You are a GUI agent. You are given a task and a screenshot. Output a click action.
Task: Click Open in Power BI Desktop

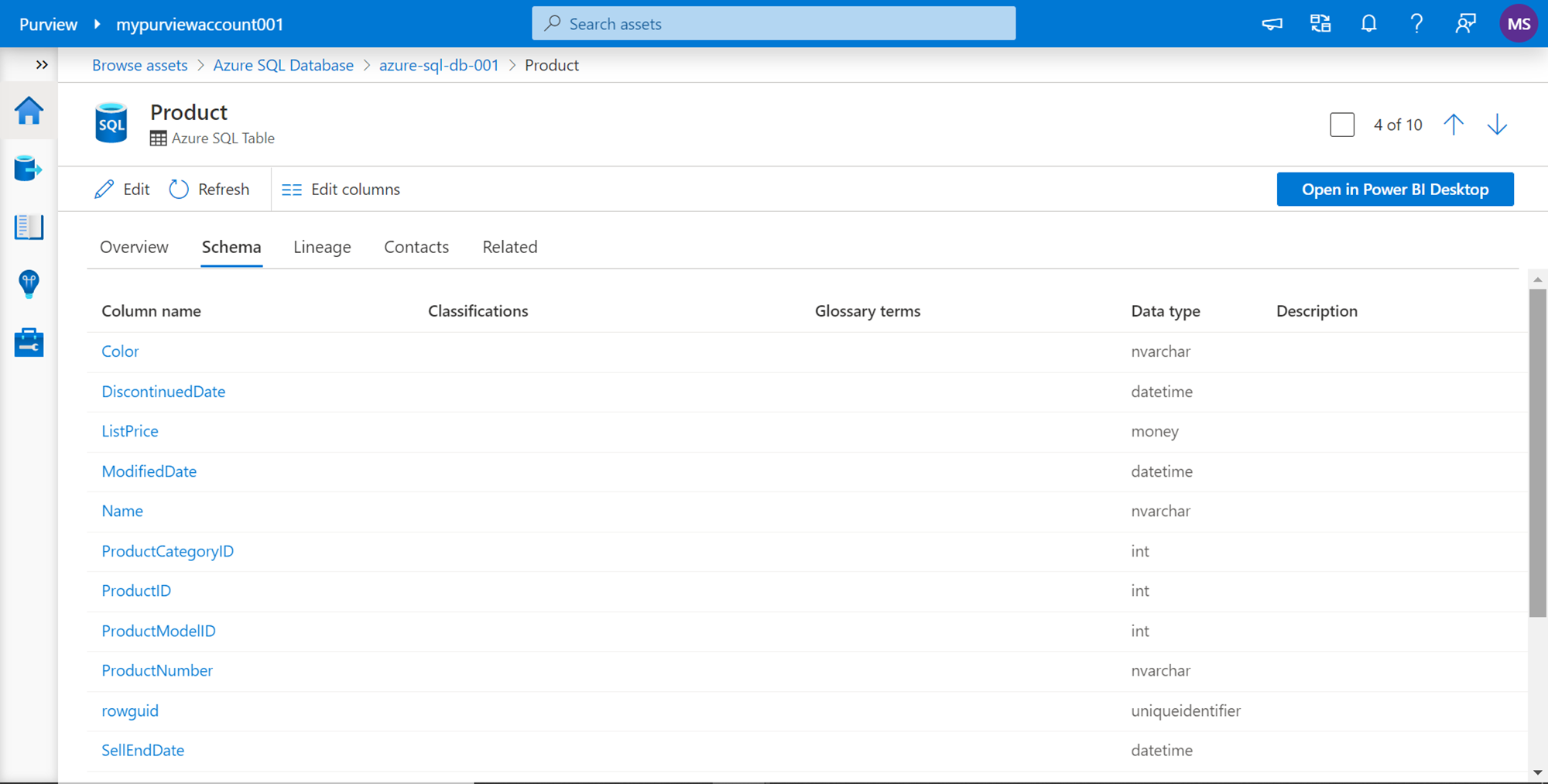click(1395, 190)
